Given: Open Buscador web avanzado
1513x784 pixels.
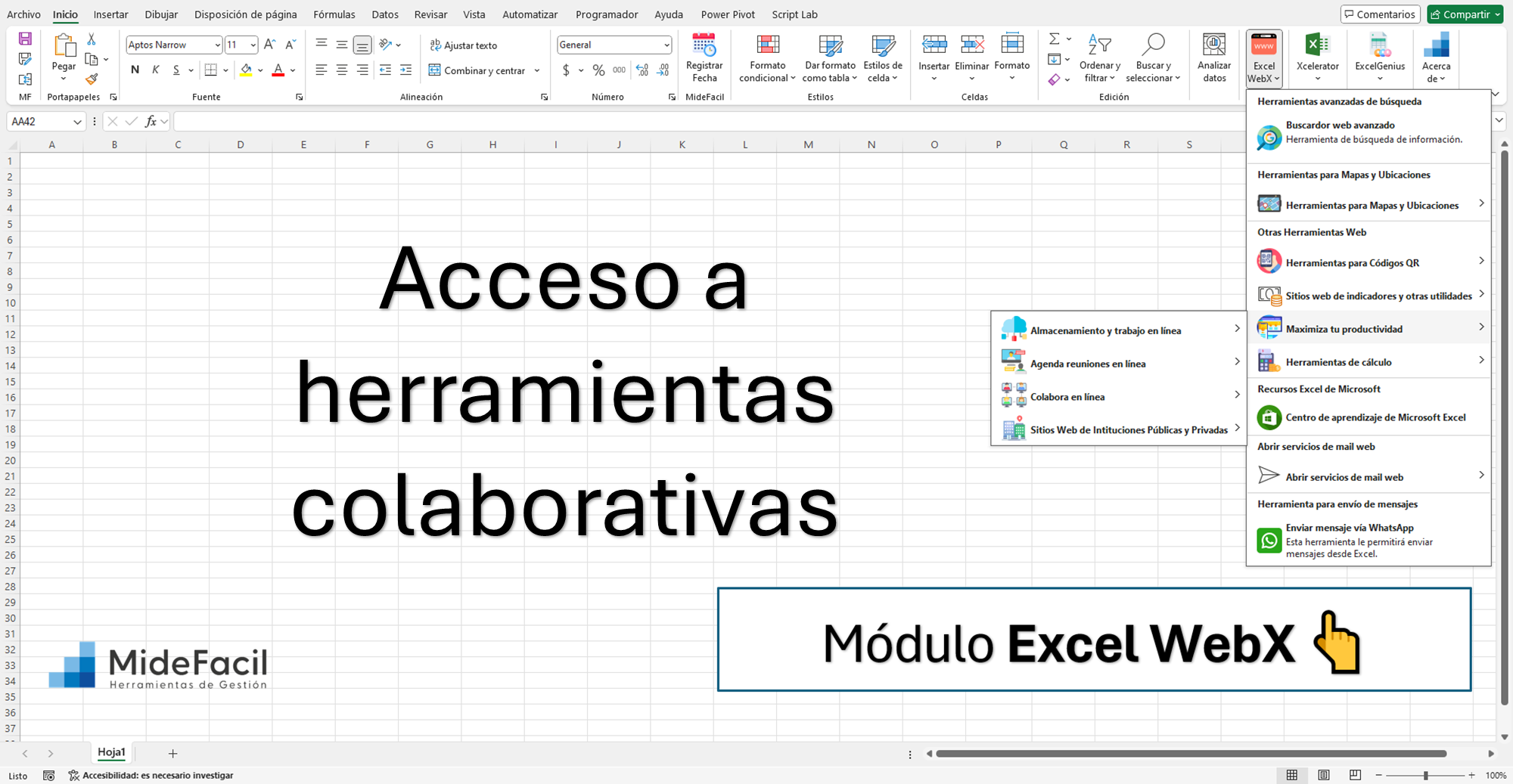Looking at the screenshot, I should point(1369,137).
